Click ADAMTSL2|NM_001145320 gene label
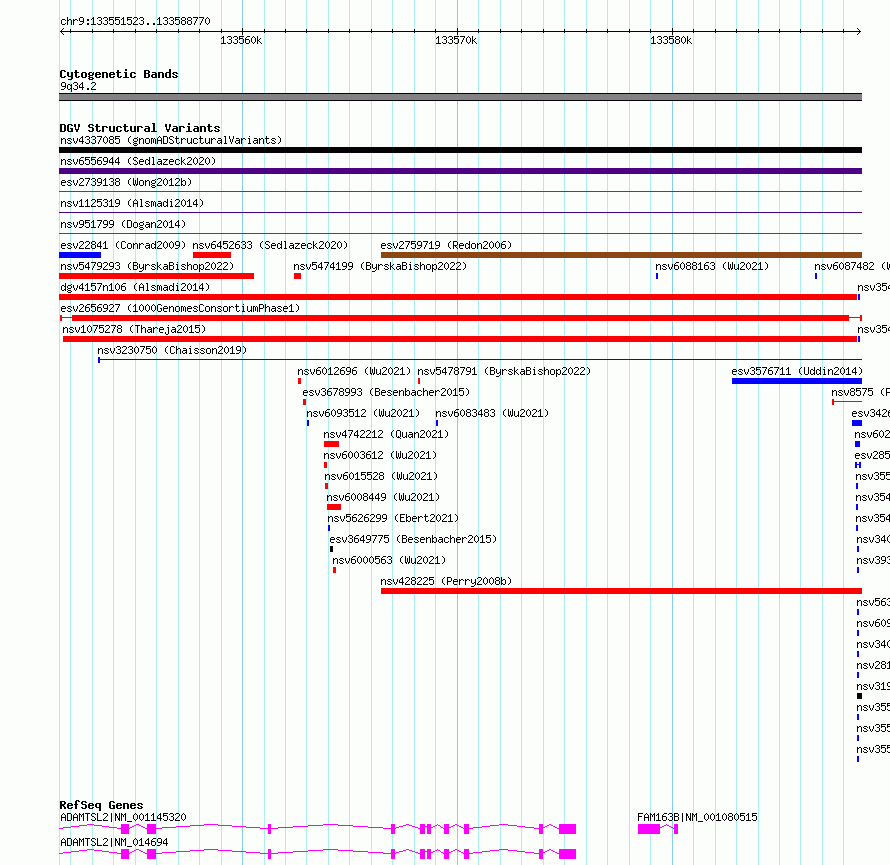The height and width of the screenshot is (865, 890). click(123, 817)
